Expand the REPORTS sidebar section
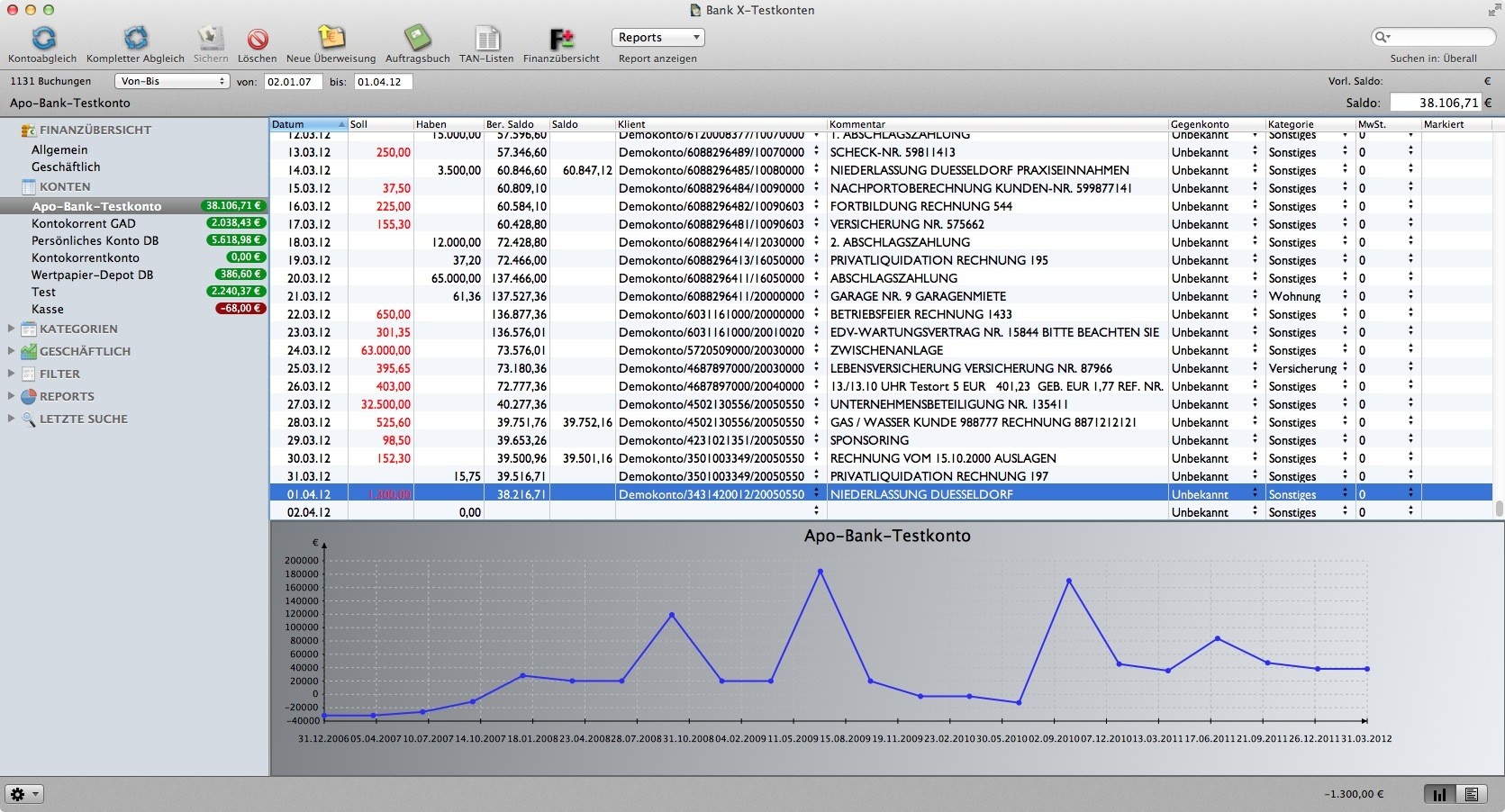The image size is (1505, 812). pyautogui.click(x=11, y=396)
